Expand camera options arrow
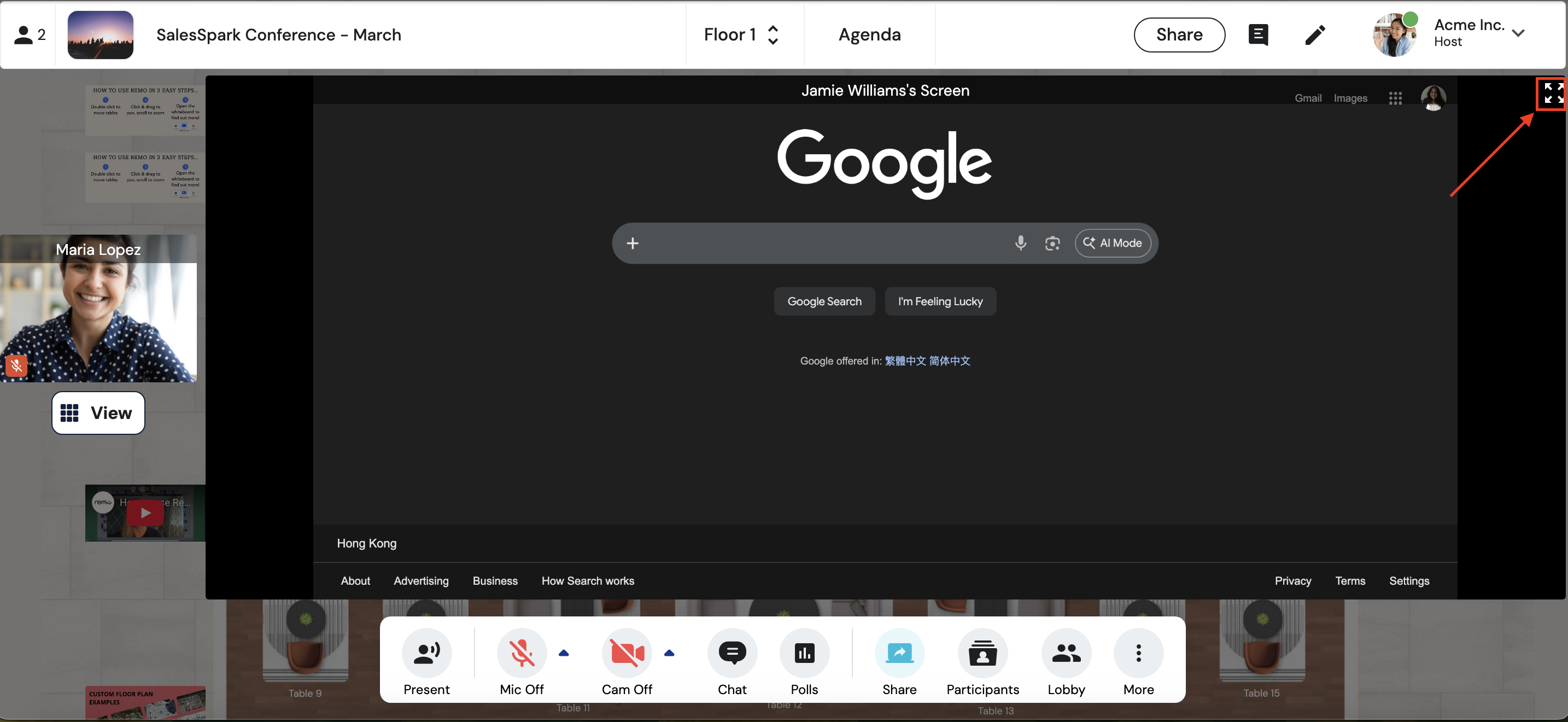This screenshot has height=722, width=1568. tap(669, 653)
